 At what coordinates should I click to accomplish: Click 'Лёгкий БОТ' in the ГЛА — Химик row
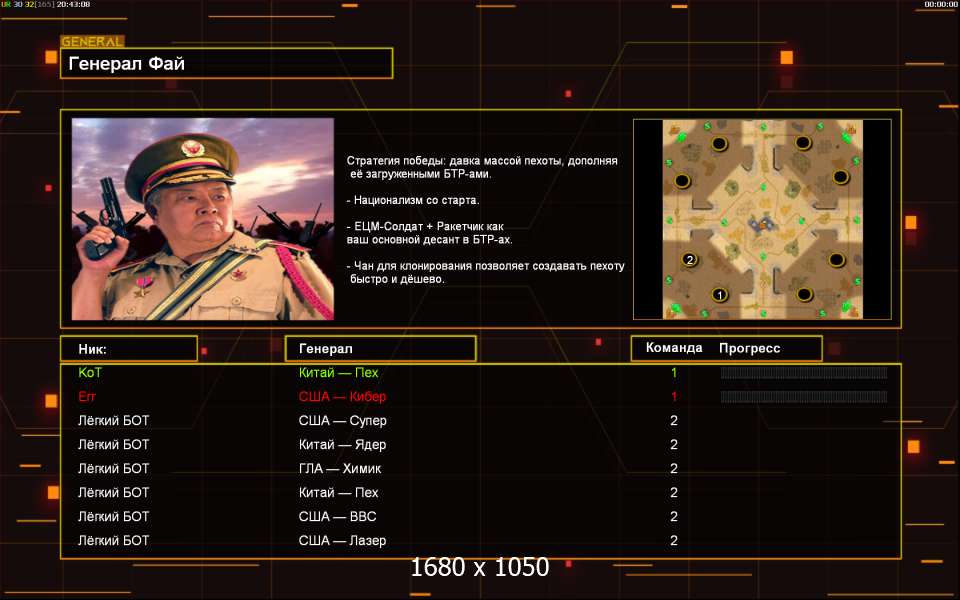[x=113, y=468]
